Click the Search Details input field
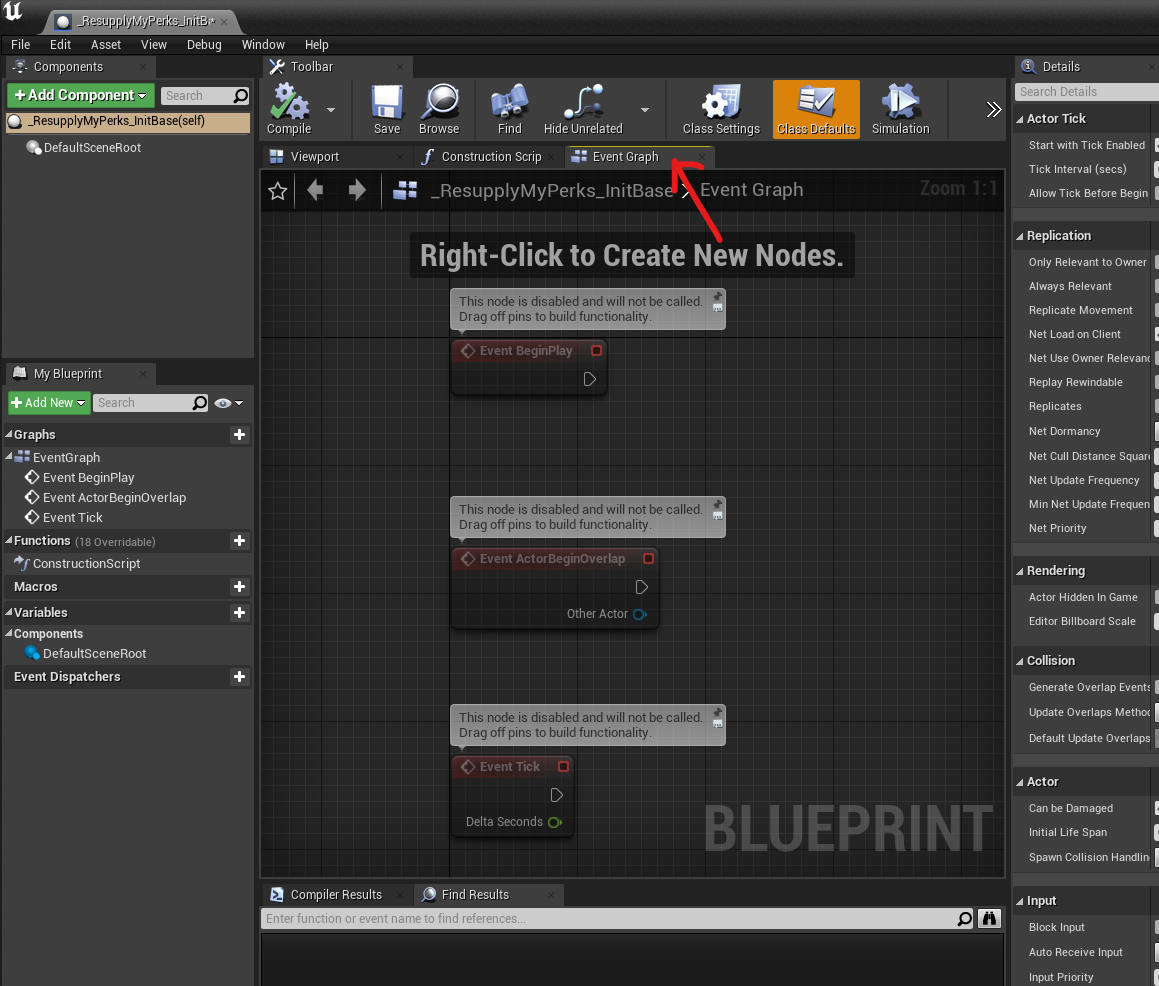 tap(1087, 92)
